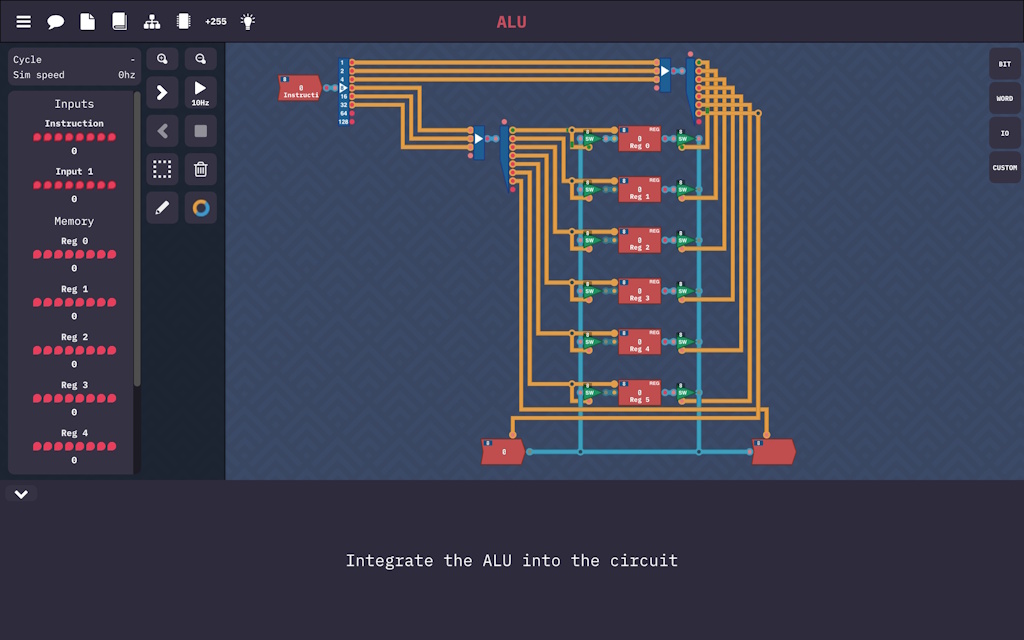This screenshot has width=1024, height=640.
Task: Open the wire color ring picker
Action: click(x=200, y=208)
